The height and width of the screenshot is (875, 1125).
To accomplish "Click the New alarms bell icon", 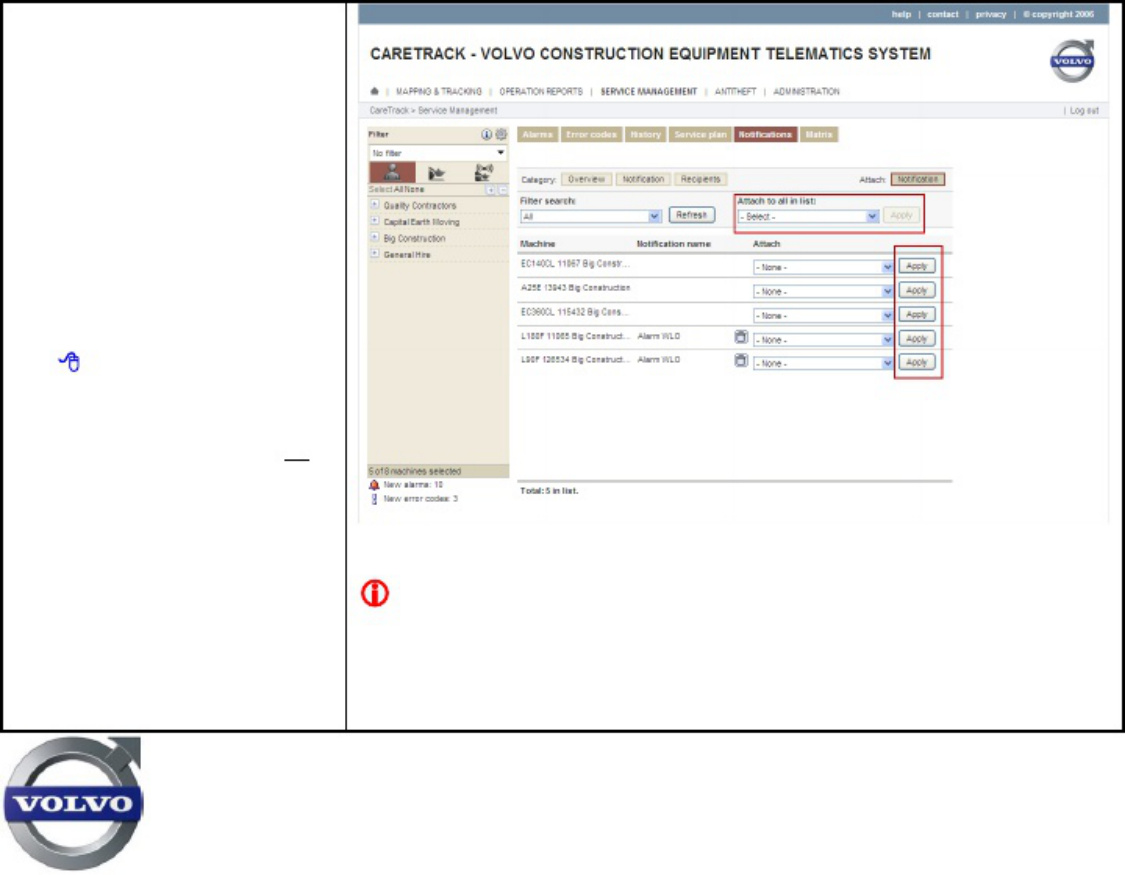I will (x=374, y=485).
